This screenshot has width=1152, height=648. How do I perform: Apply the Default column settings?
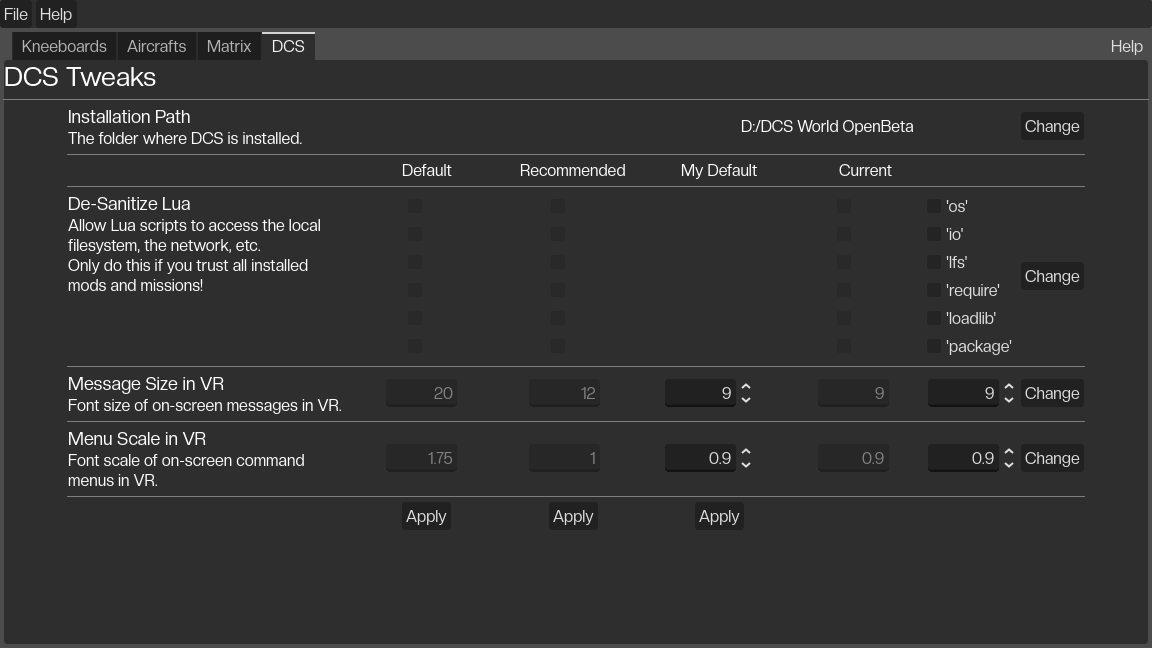tap(426, 516)
